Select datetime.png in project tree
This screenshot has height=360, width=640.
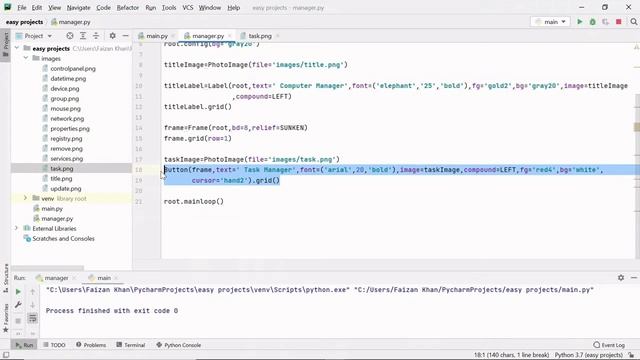click(x=68, y=78)
